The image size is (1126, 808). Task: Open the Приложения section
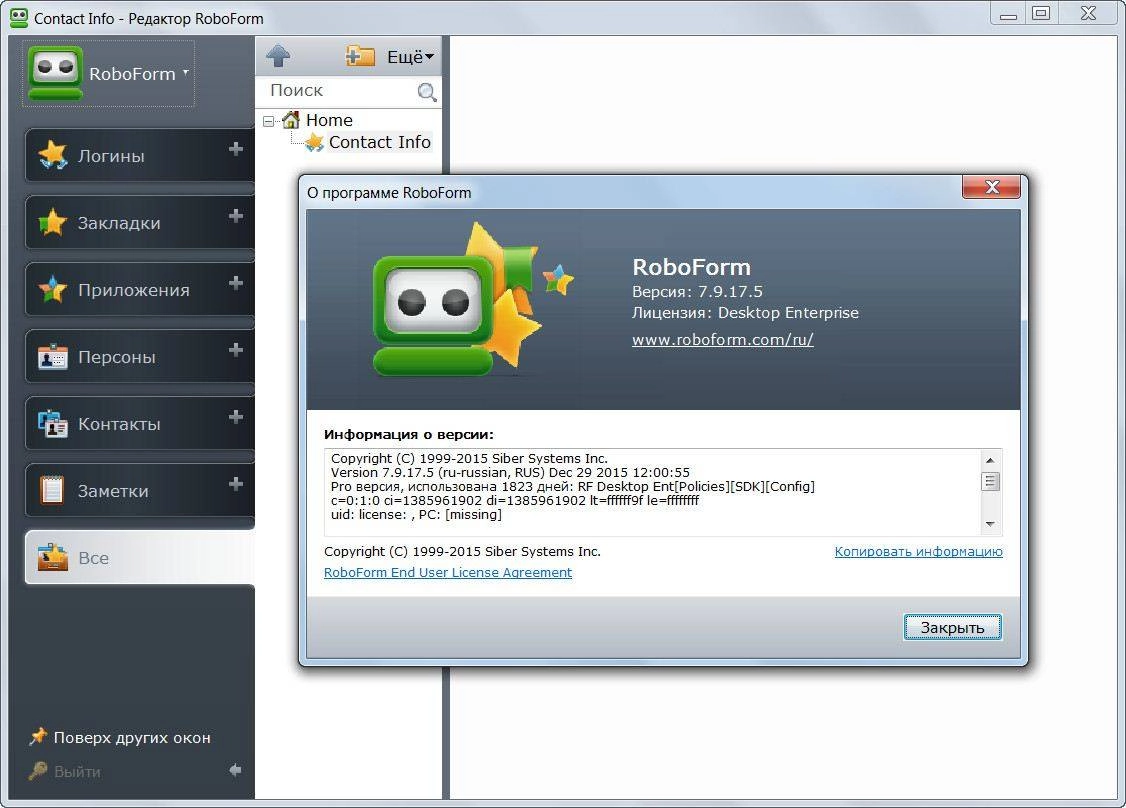pyautogui.click(x=139, y=289)
